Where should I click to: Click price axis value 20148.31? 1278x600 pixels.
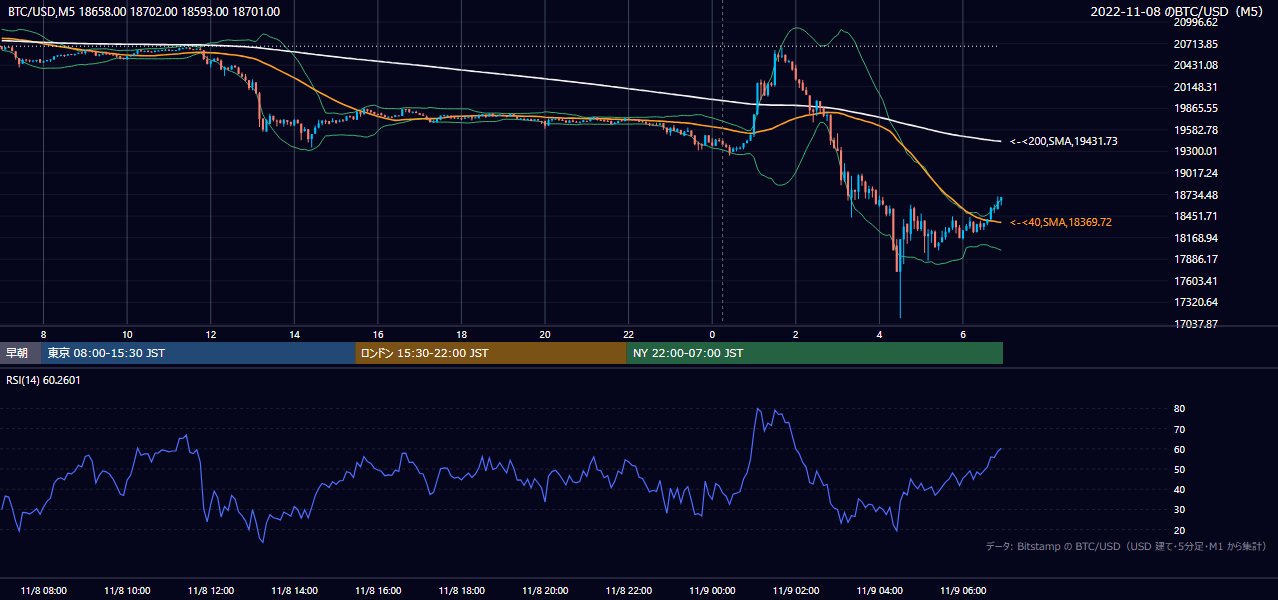click(x=1195, y=87)
